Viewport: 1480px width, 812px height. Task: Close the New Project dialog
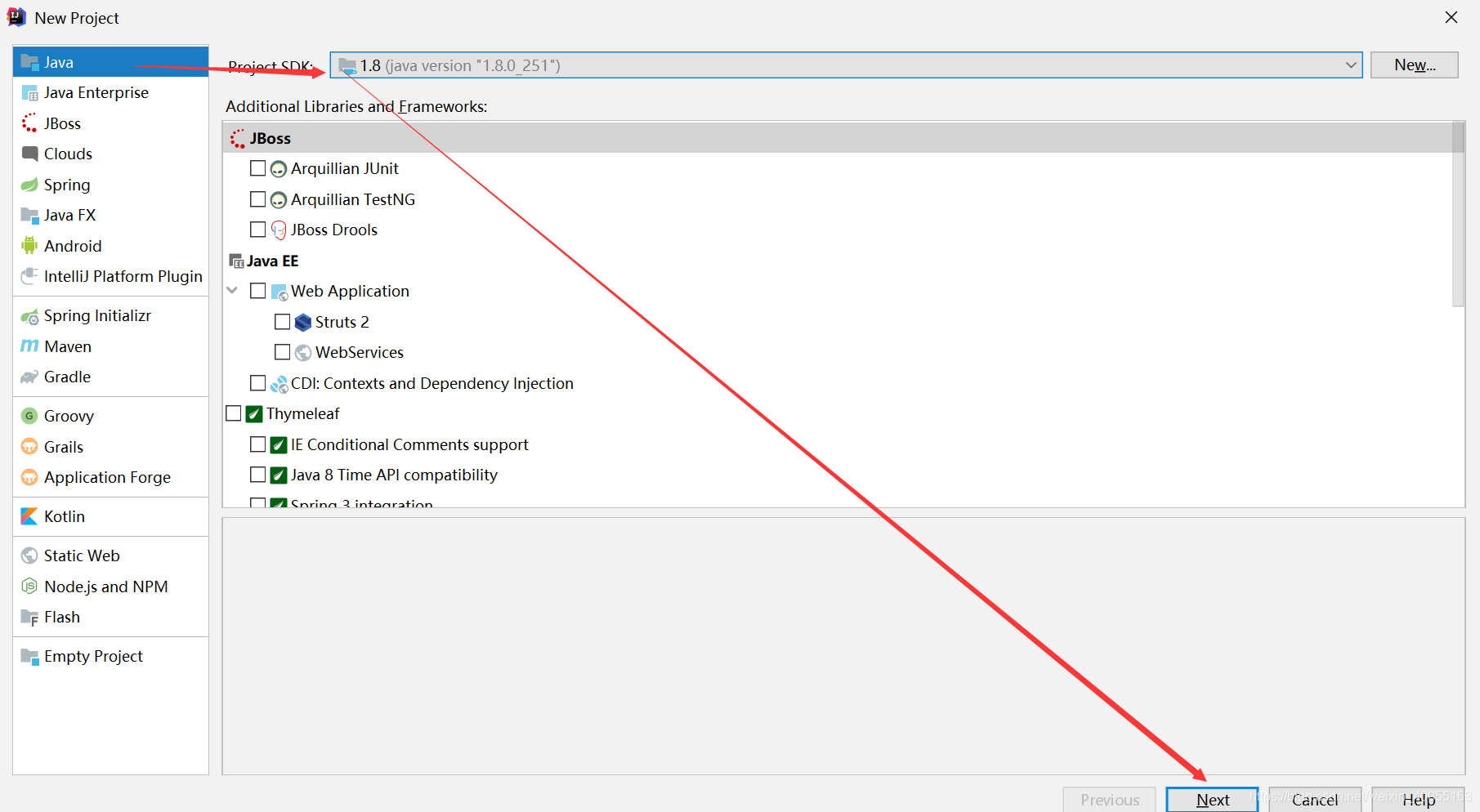[1451, 17]
